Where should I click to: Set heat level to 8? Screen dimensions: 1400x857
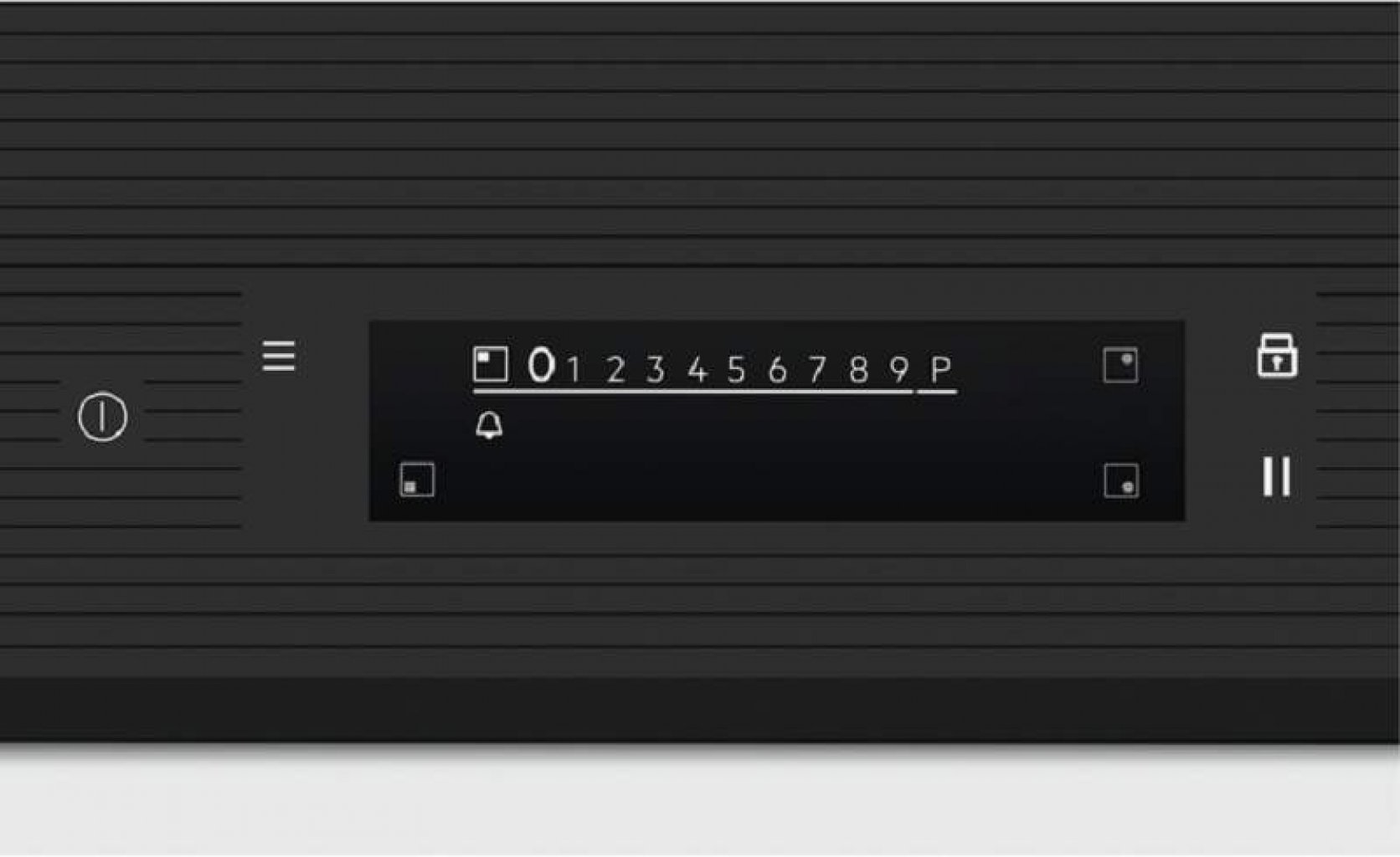coord(858,369)
